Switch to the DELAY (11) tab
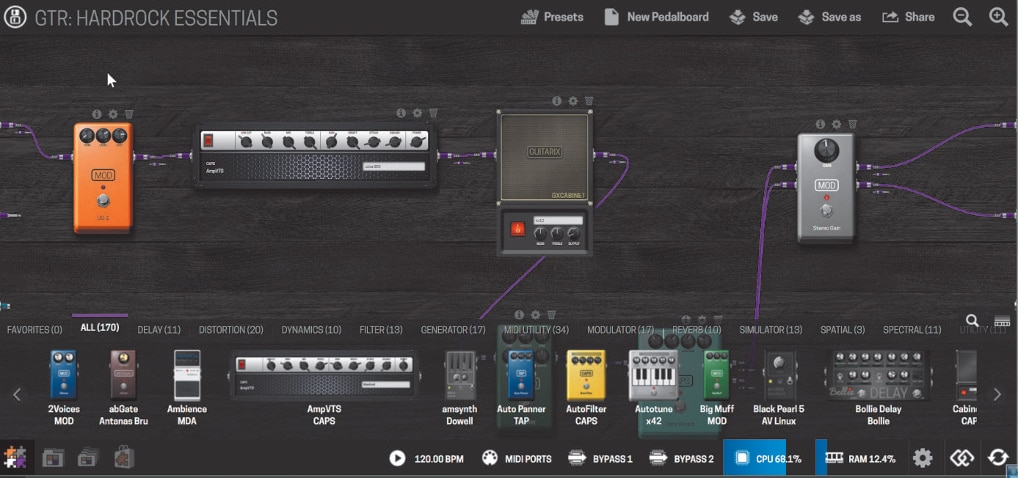Screen dimensions: 1018x478 (159, 330)
